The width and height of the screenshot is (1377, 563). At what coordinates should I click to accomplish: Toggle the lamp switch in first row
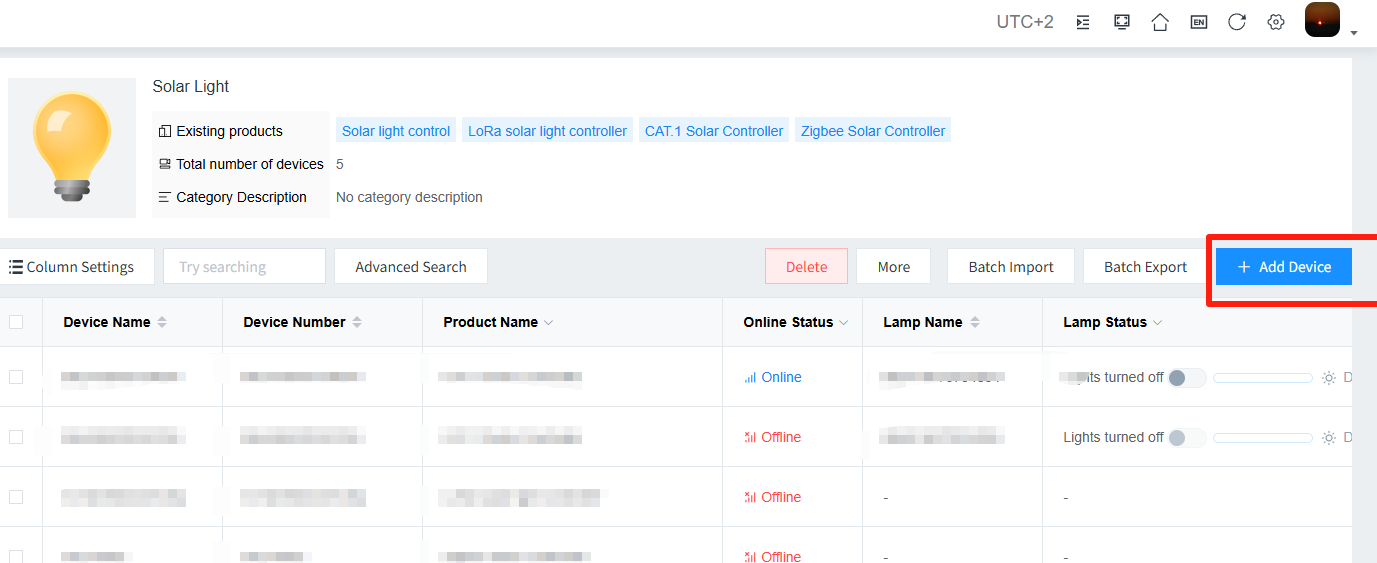1187,378
